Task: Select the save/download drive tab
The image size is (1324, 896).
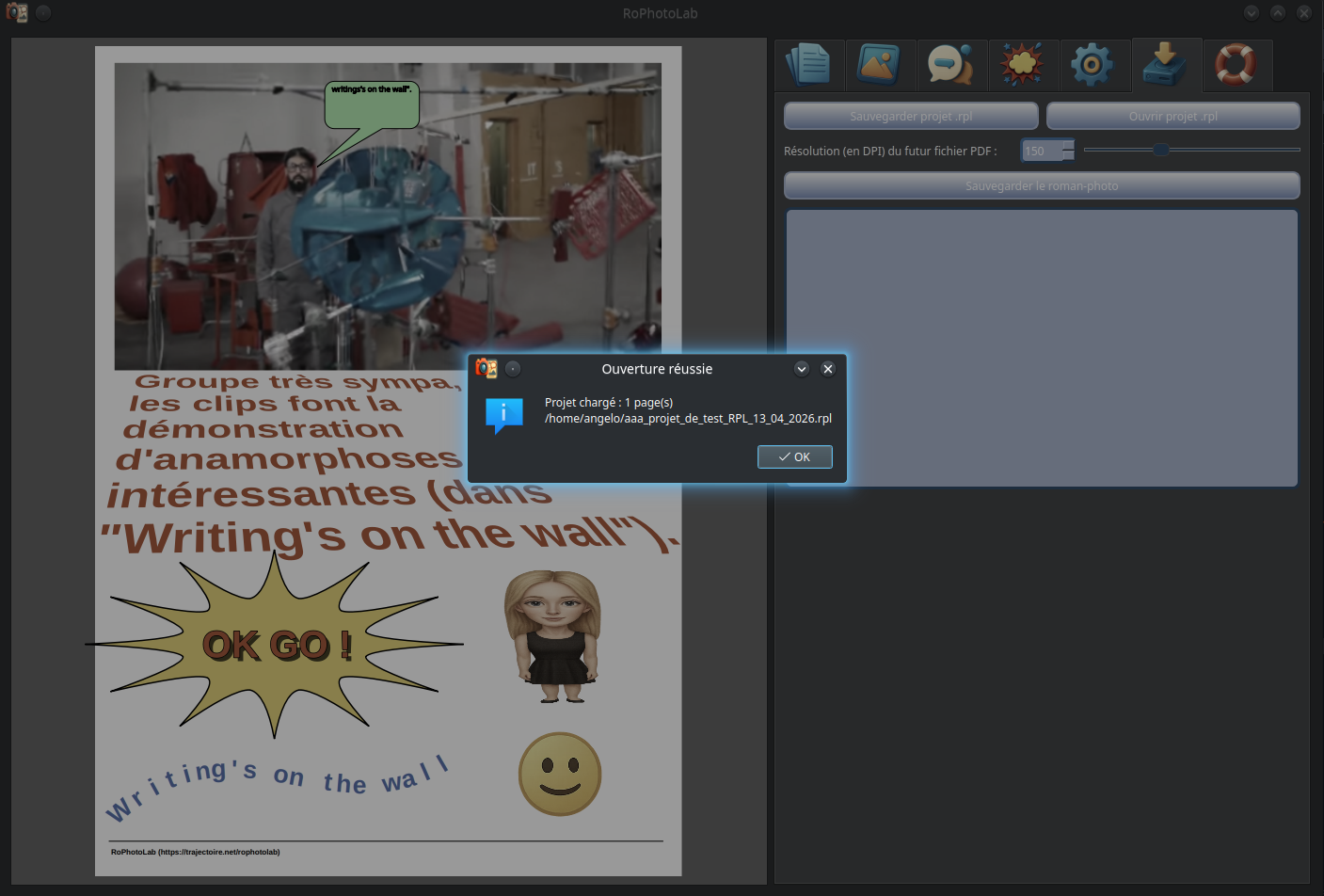Action: 1166,65
